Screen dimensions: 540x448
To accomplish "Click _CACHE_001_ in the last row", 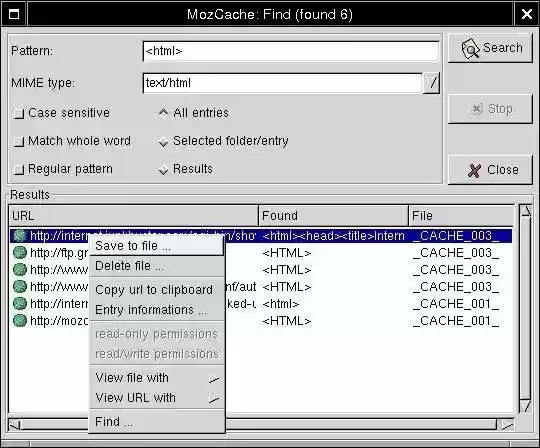I will point(456,321).
